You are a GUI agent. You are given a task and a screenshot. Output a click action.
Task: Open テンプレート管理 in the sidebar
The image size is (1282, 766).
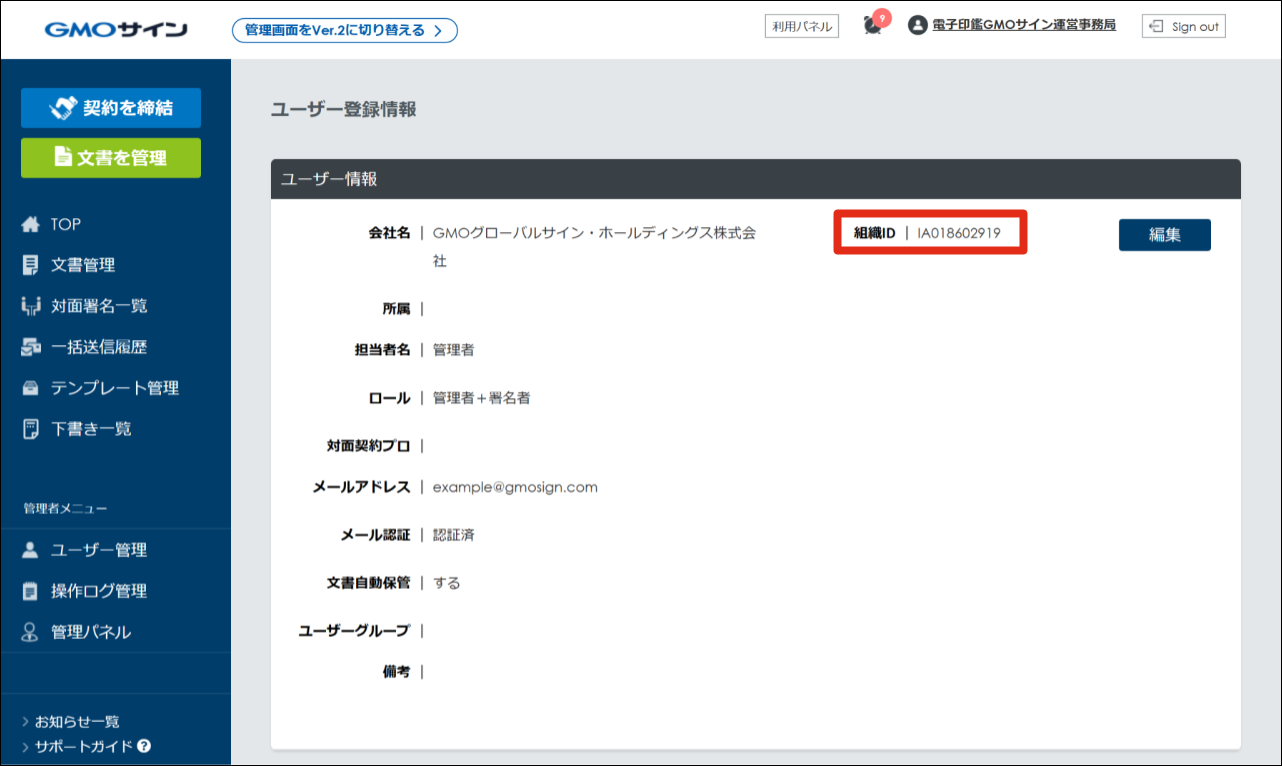[x=116, y=388]
